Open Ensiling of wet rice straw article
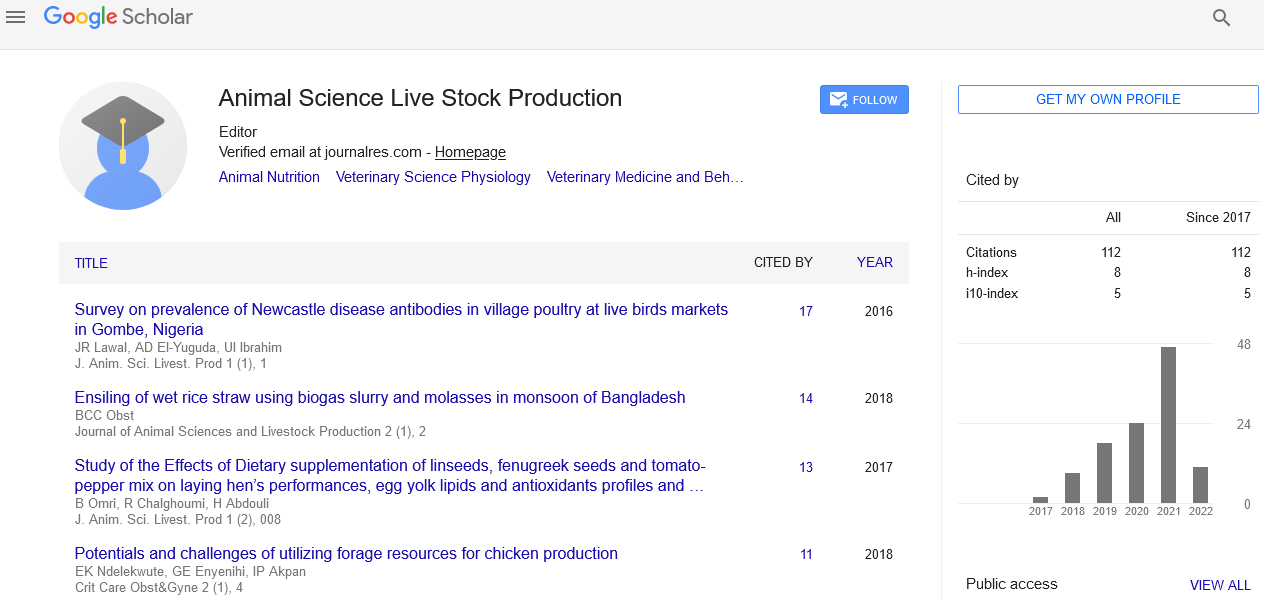The width and height of the screenshot is (1264, 600). (x=380, y=397)
